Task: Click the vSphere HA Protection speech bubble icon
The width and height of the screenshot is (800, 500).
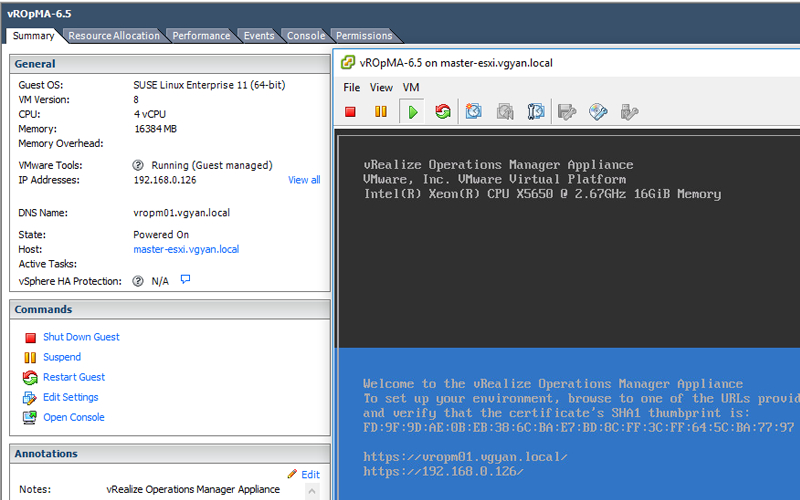Action: click(185, 280)
